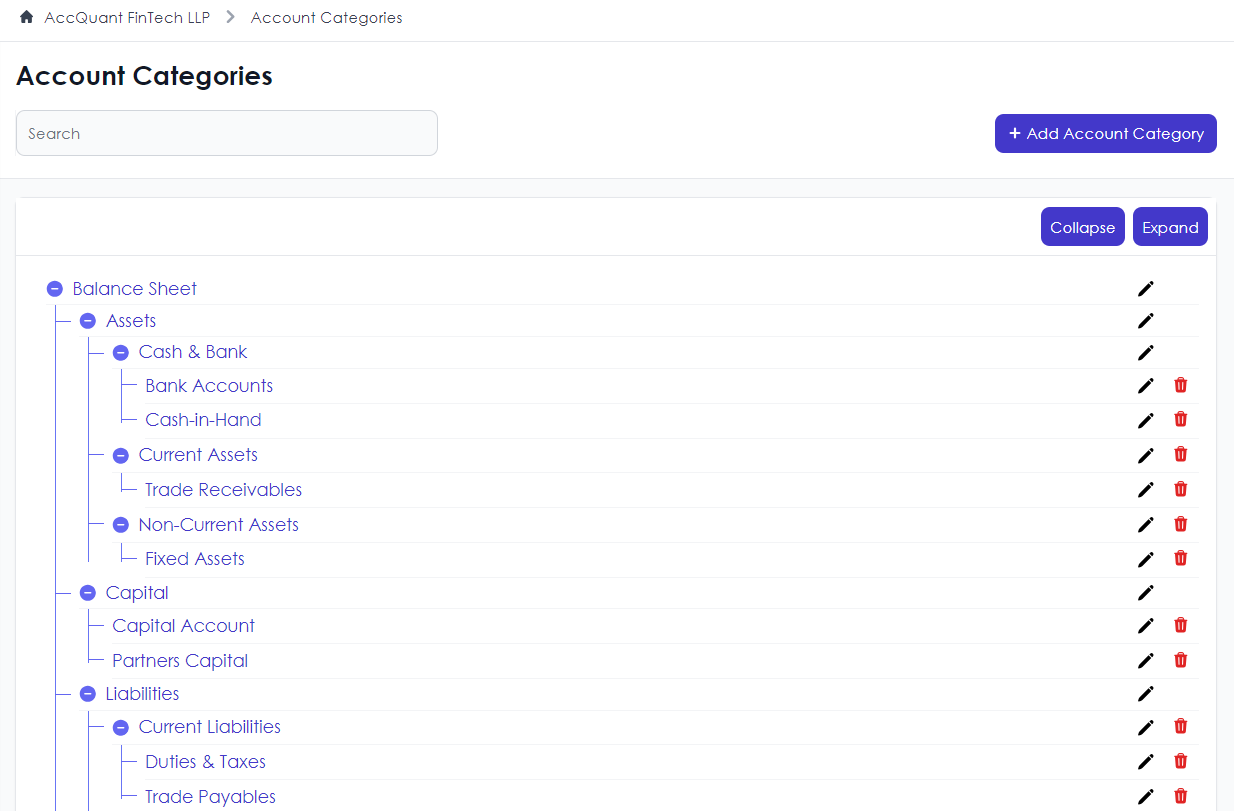1234x811 pixels.
Task: Delete the Cash-in-Hand category
Action: 1181,419
